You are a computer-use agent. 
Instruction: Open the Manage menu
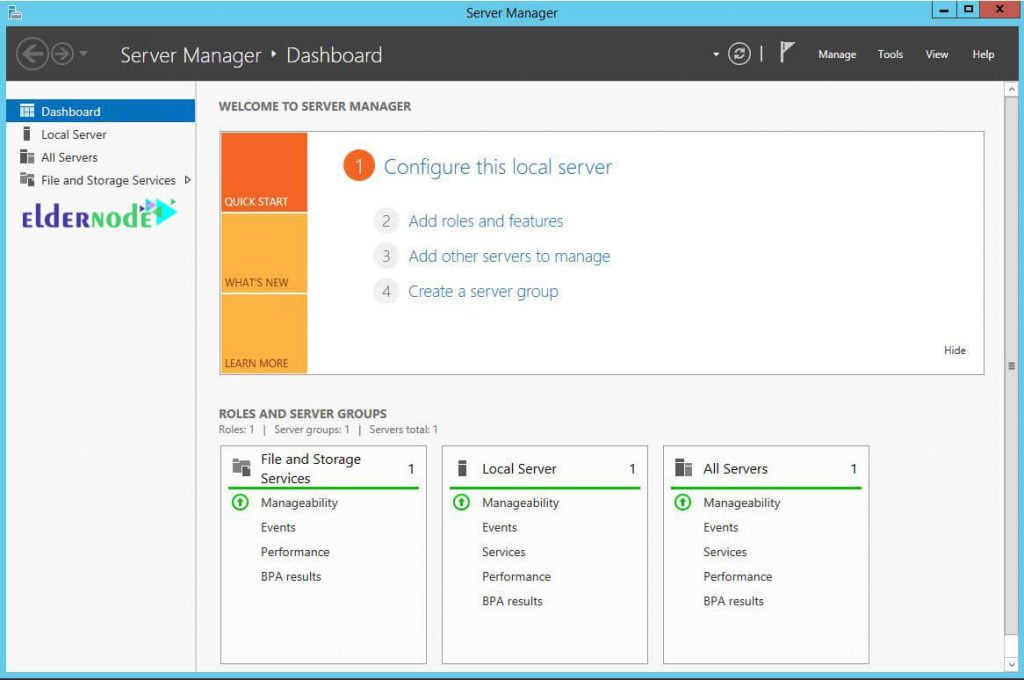[x=836, y=54]
